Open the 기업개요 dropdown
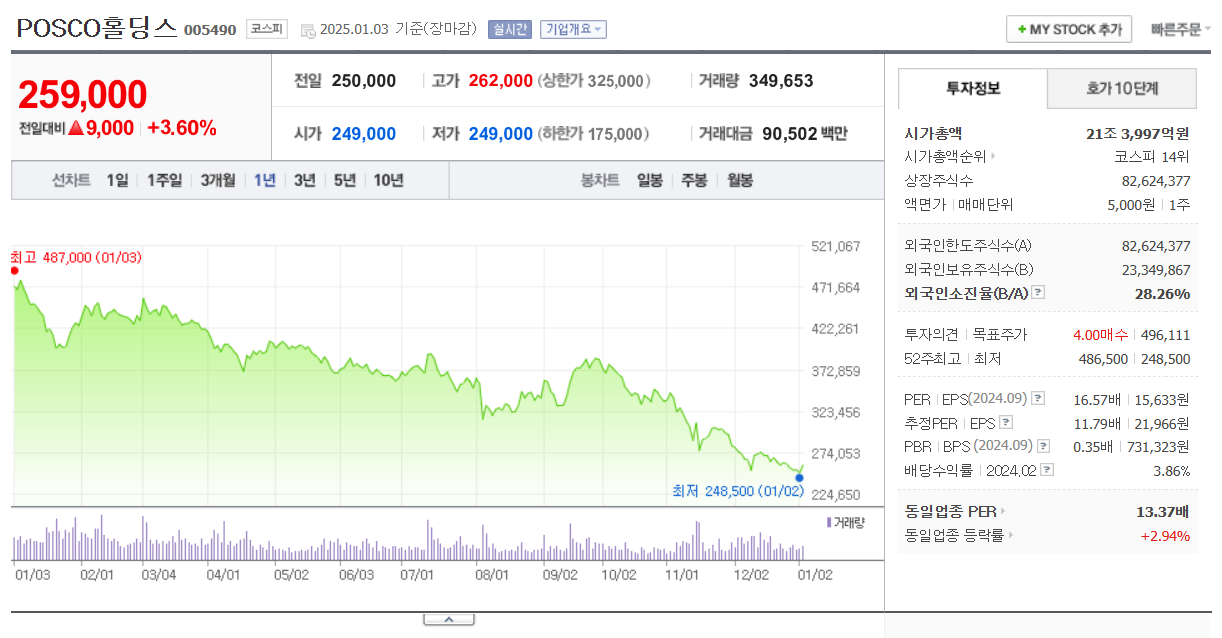 tap(574, 31)
